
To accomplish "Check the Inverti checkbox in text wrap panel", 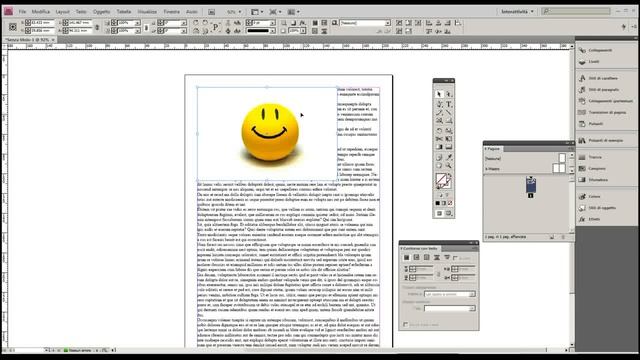I will (456, 258).
